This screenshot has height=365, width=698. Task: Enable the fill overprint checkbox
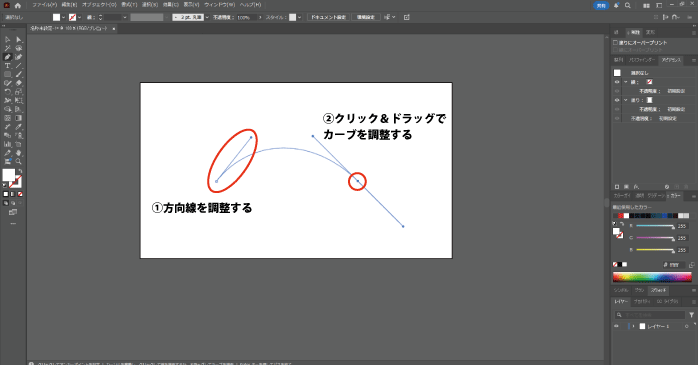click(x=616, y=42)
